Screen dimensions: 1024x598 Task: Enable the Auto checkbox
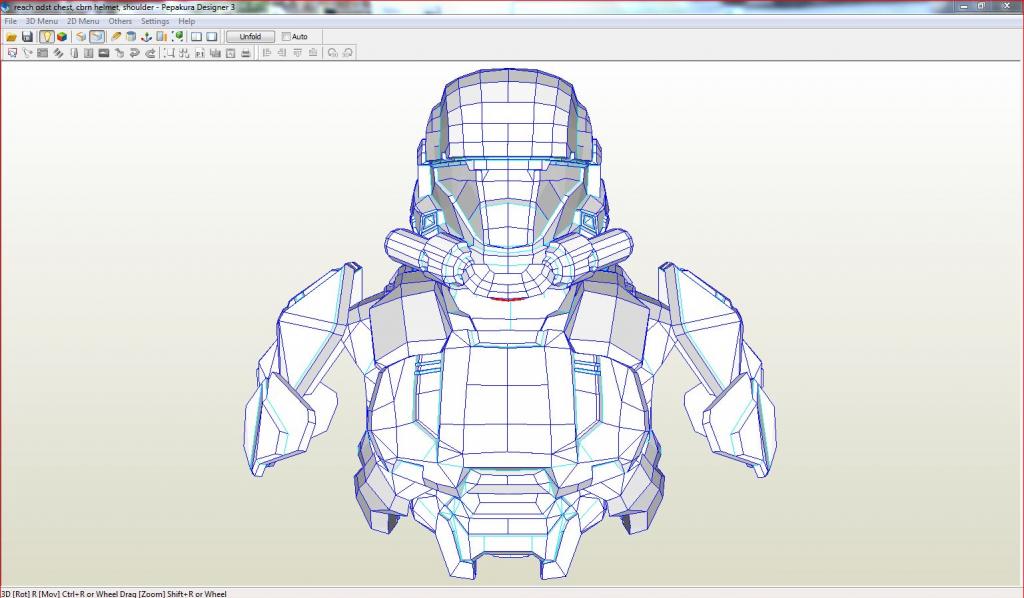coord(287,37)
